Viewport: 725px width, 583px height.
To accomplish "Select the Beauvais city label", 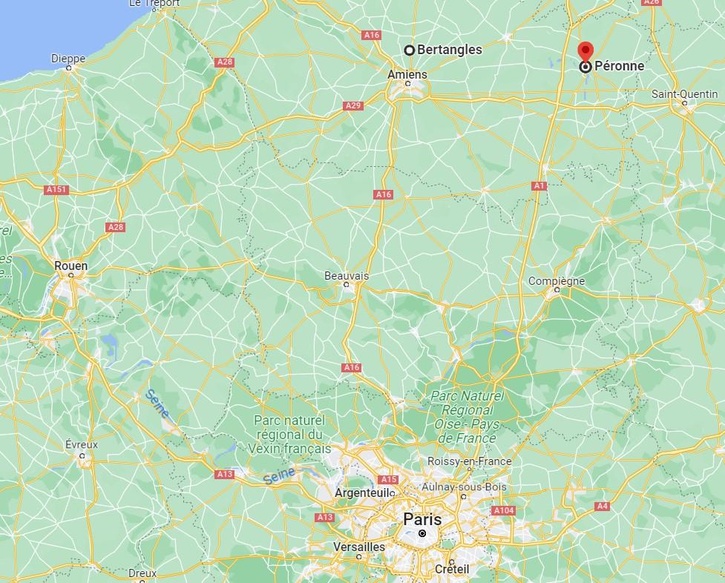I will click(346, 276).
